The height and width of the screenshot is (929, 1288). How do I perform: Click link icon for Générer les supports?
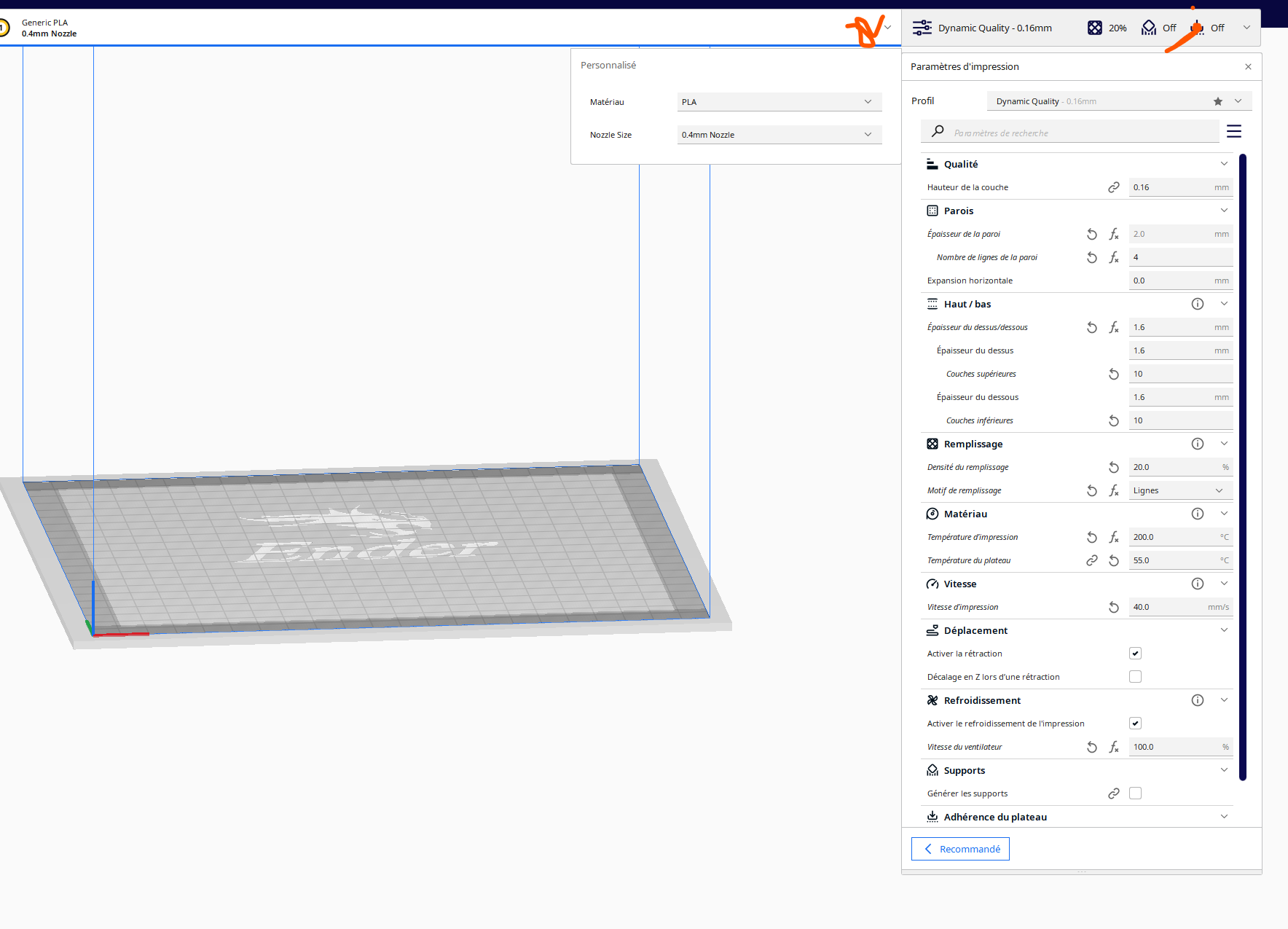click(1114, 793)
